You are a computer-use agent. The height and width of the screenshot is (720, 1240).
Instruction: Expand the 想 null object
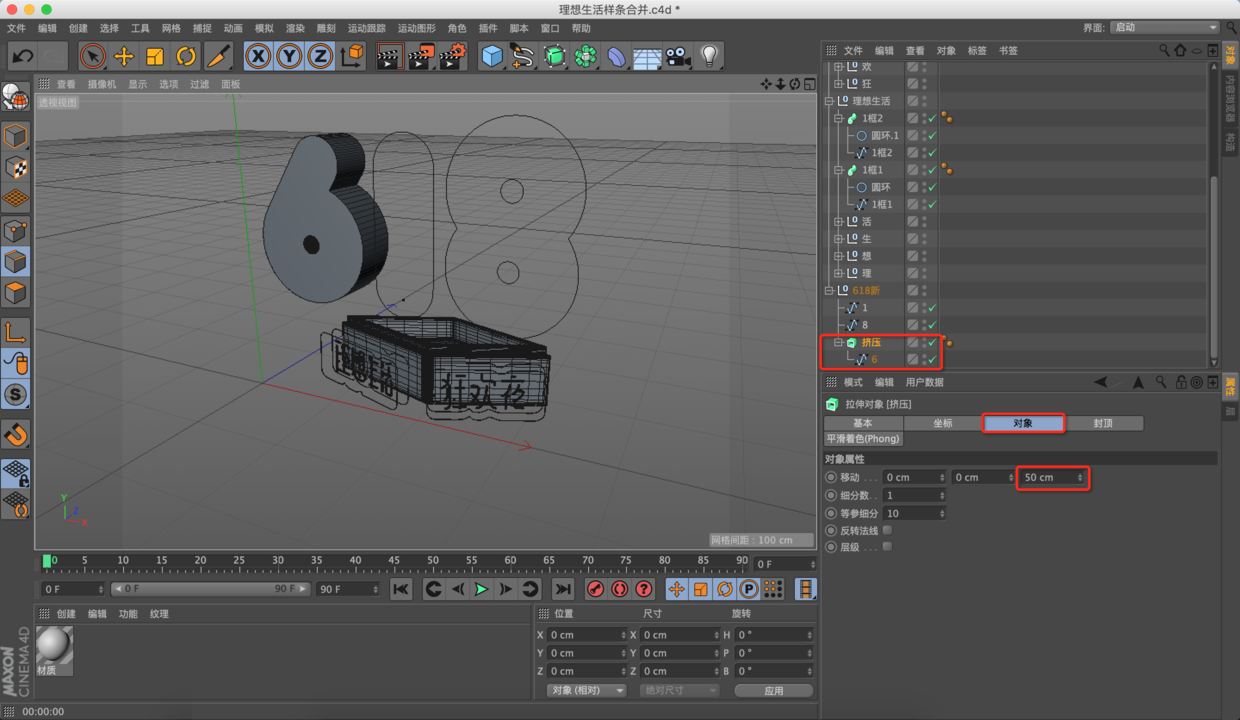(839, 256)
